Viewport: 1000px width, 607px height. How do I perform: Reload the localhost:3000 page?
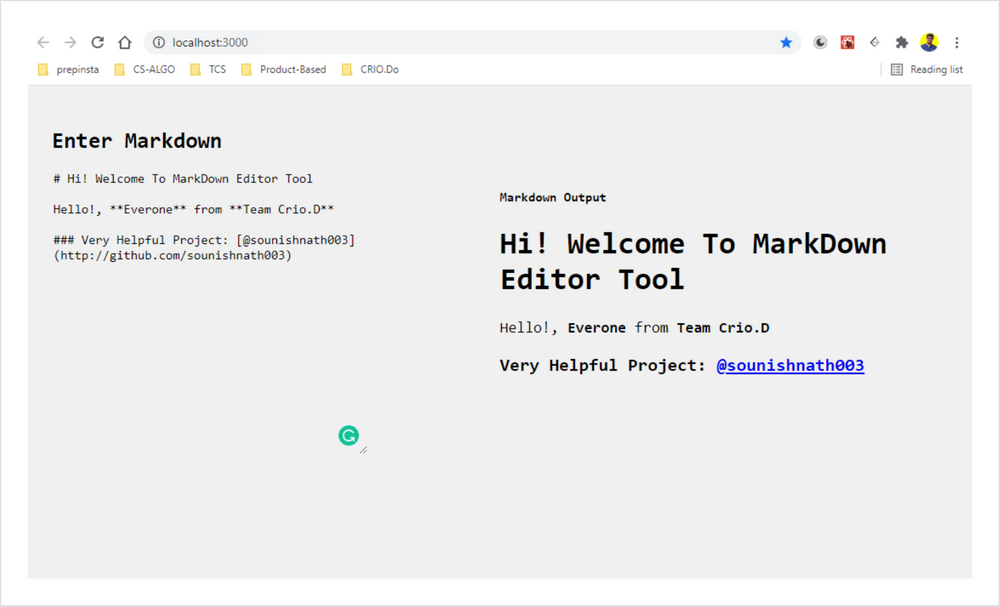click(97, 41)
